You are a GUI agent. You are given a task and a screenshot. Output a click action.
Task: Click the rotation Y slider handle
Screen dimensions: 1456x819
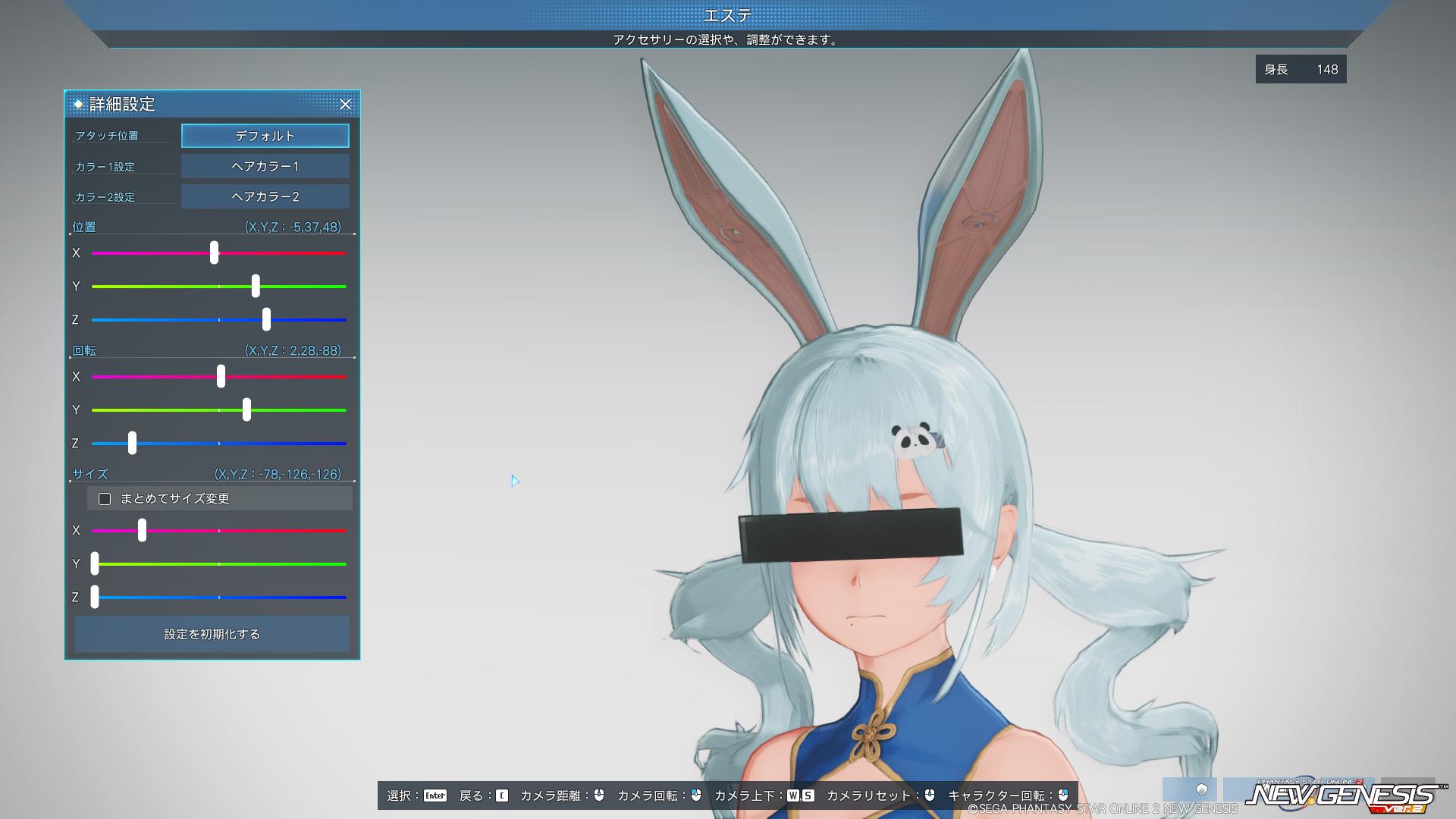(246, 409)
